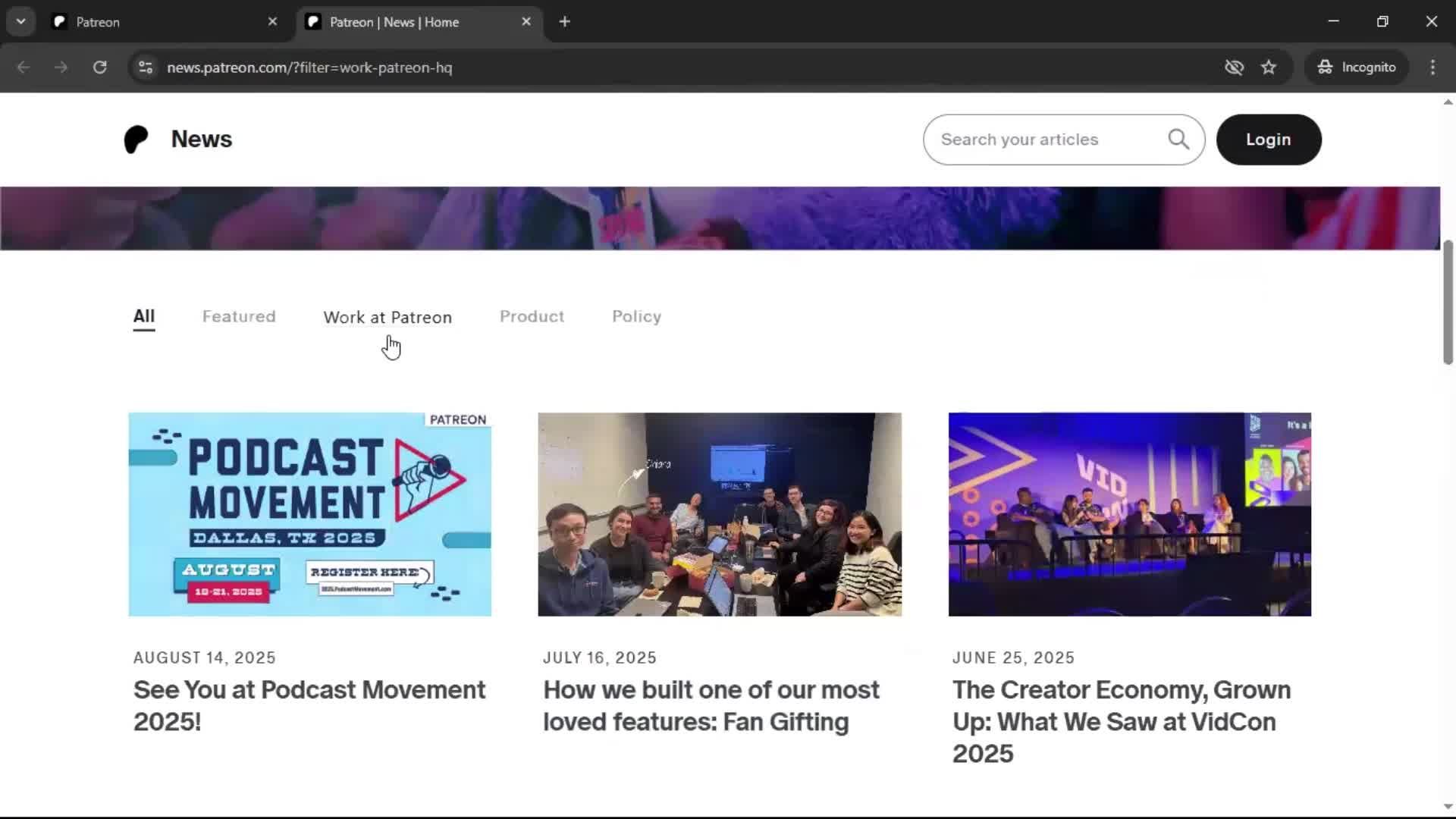Screen dimensions: 1456x819
Task: Click the scrollbar down arrow
Action: (1448, 807)
